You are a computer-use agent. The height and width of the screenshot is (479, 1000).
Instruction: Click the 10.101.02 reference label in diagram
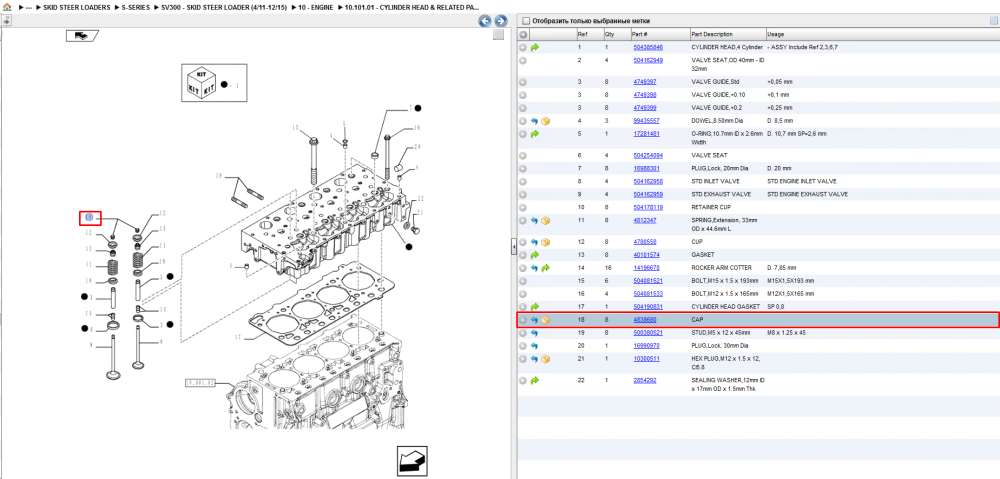tap(202, 383)
